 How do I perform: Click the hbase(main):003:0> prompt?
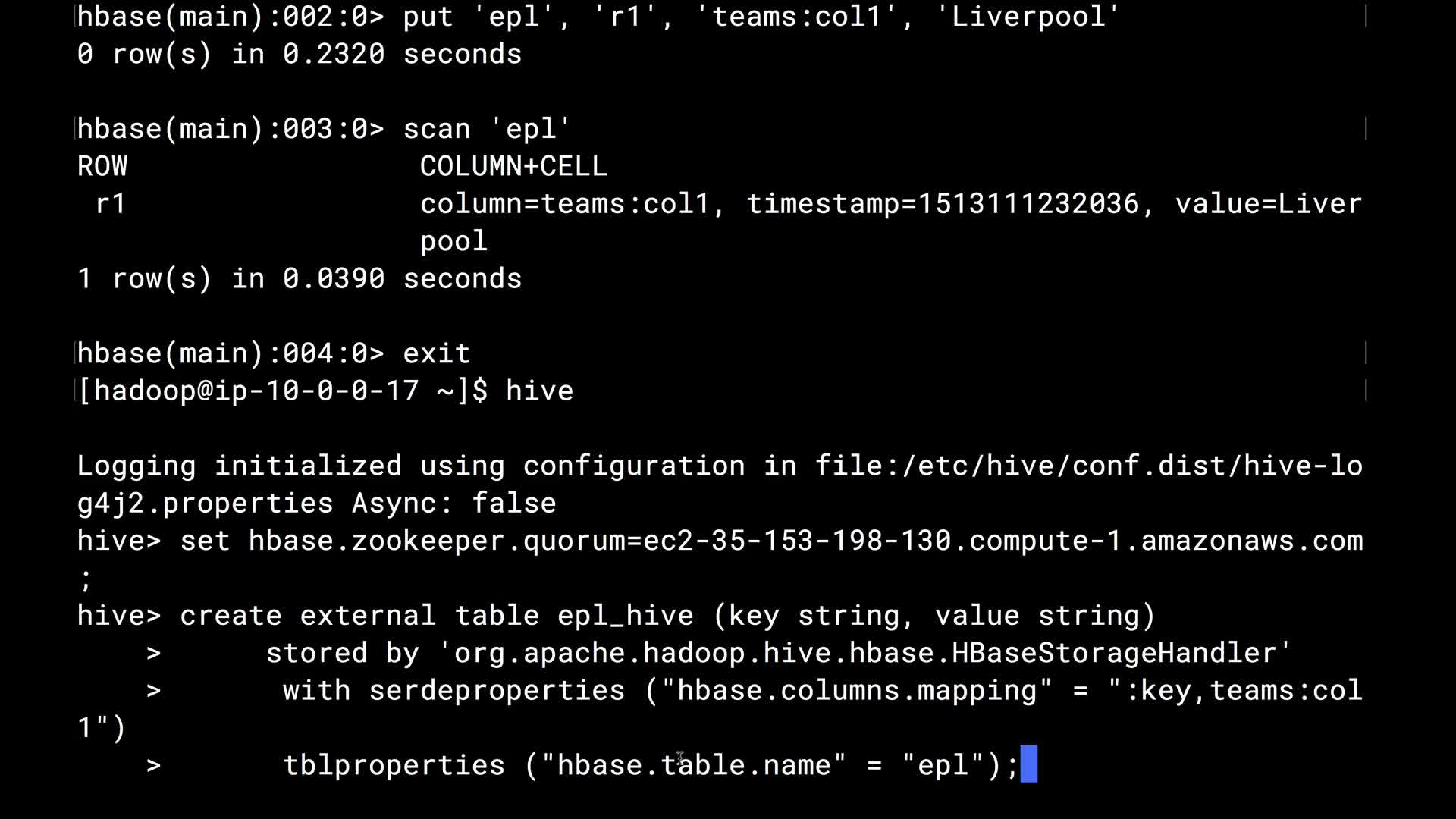pyautogui.click(x=231, y=129)
